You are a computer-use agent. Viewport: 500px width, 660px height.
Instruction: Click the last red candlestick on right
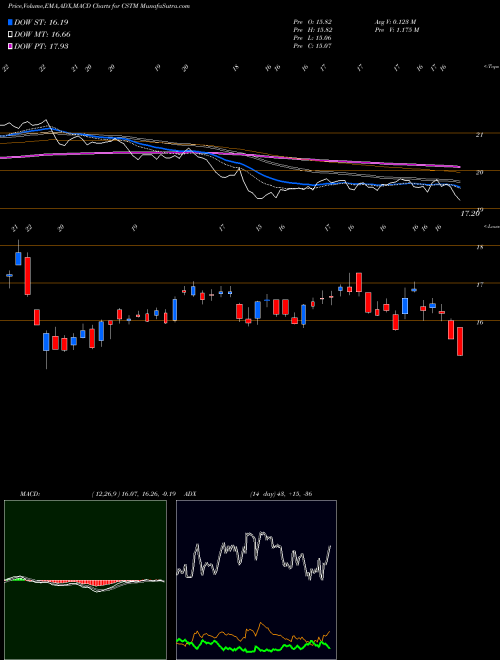point(460,341)
